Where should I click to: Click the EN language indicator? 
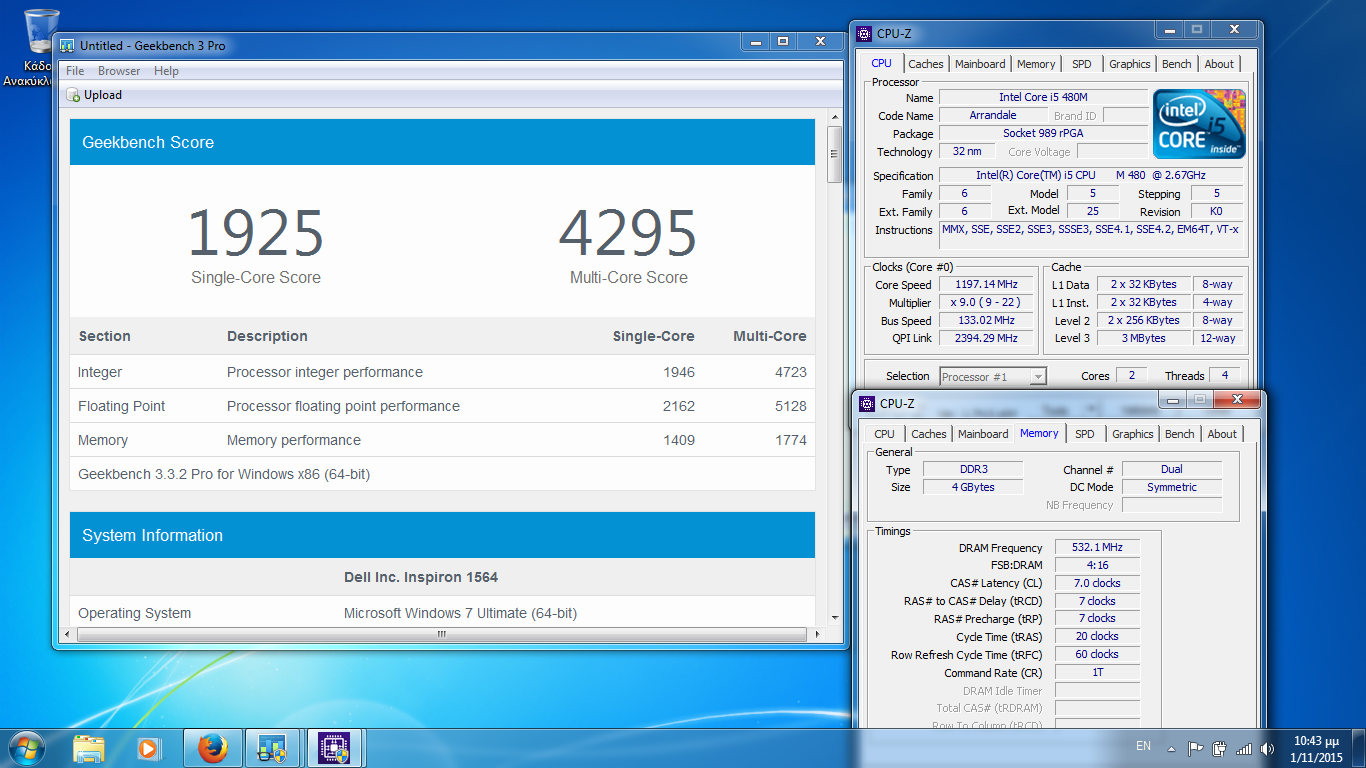[x=1144, y=746]
